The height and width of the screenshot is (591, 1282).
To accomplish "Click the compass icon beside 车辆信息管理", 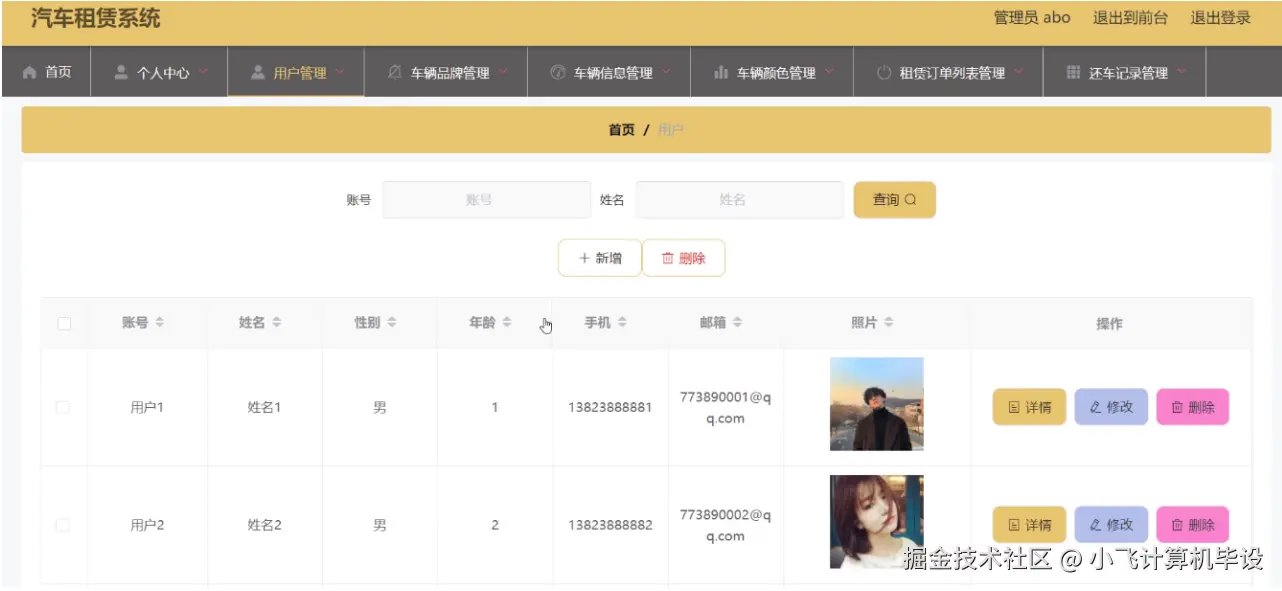I will [558, 73].
